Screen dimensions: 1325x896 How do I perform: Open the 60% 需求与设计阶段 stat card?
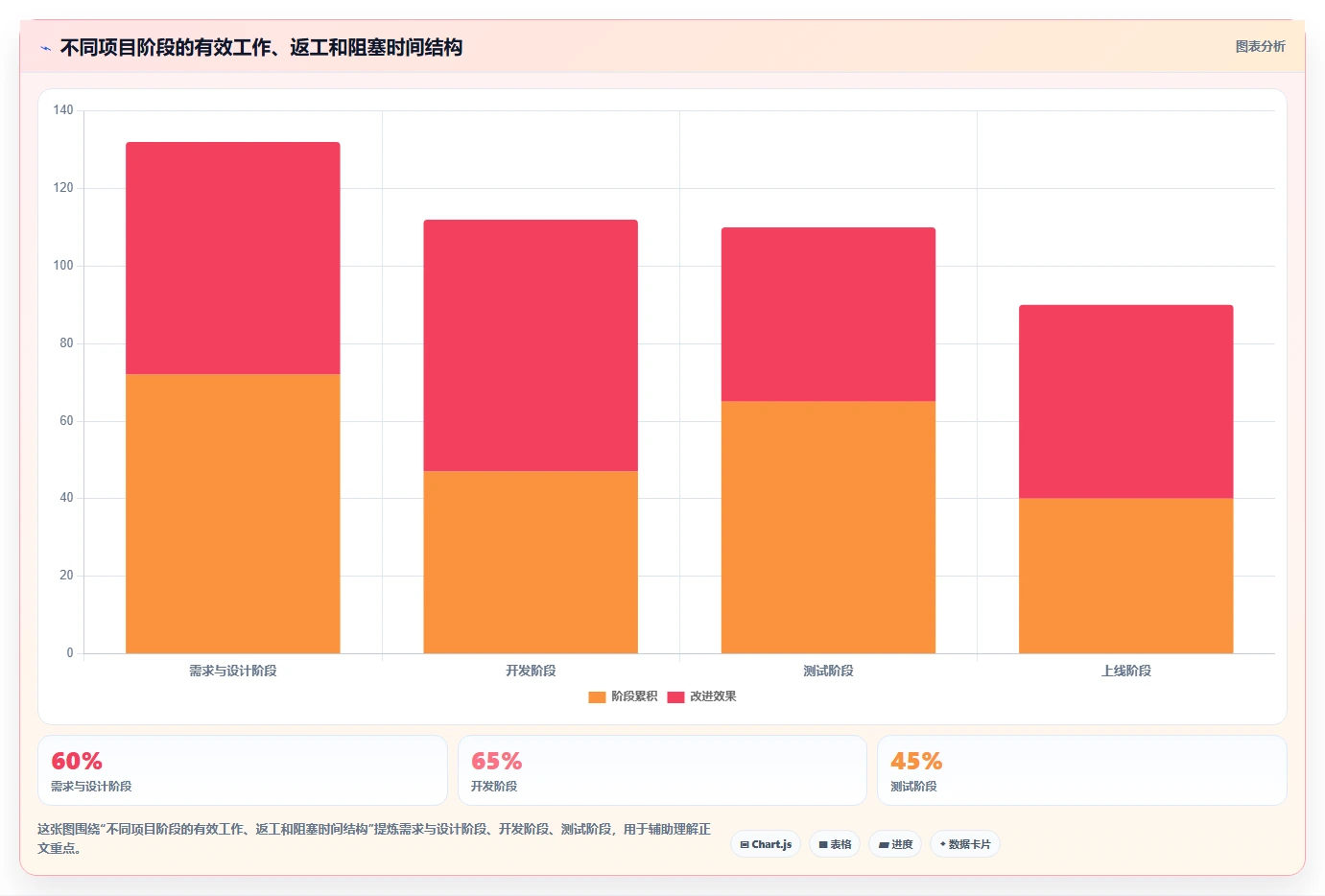(243, 770)
